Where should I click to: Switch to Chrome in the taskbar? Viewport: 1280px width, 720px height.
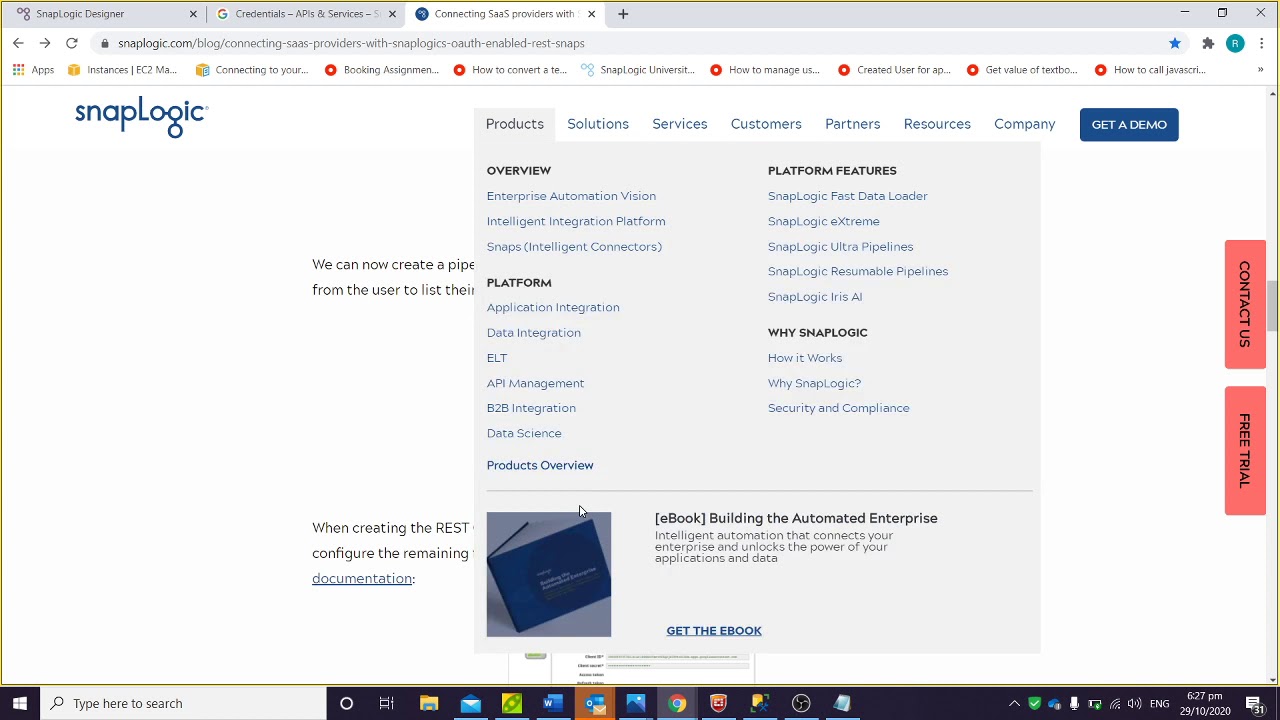677,703
